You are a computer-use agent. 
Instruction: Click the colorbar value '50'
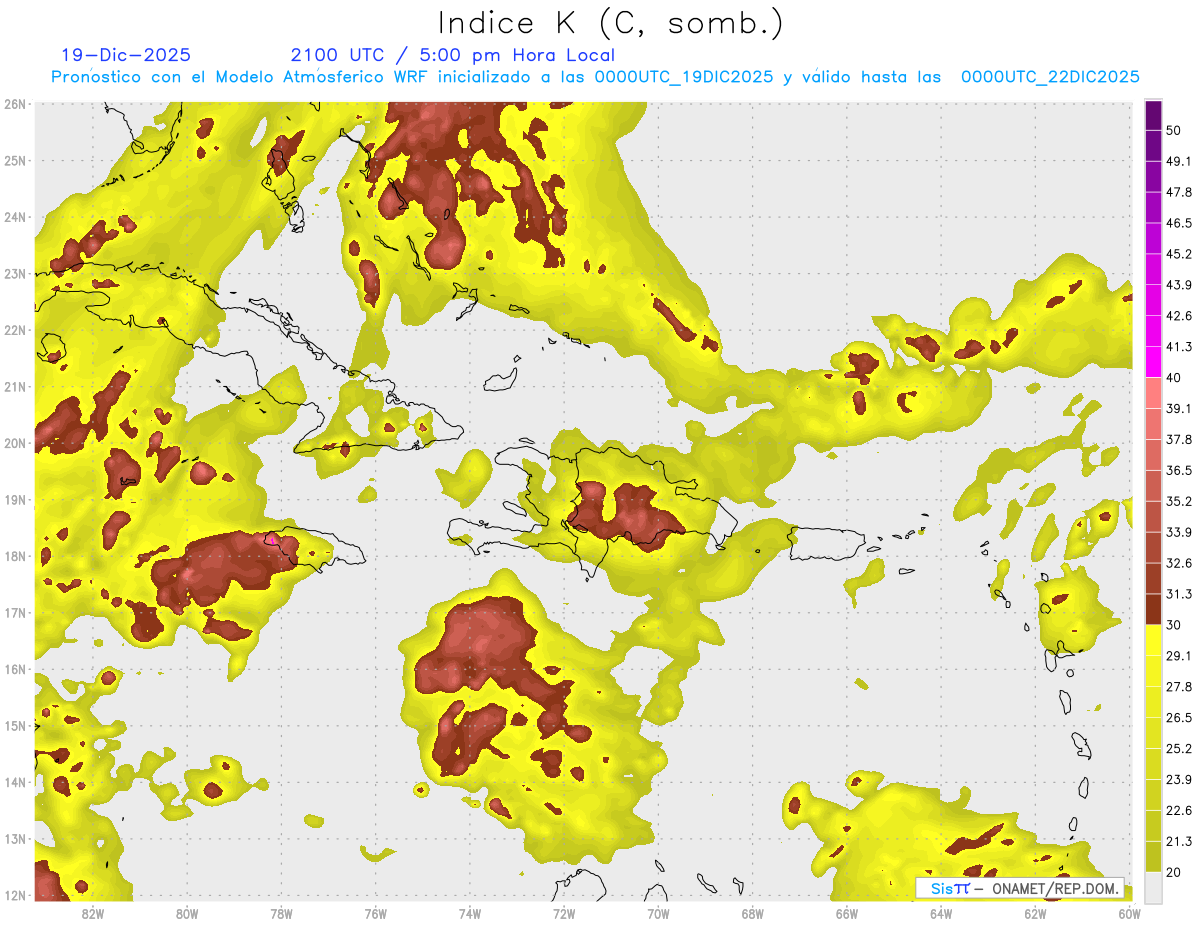1175,130
